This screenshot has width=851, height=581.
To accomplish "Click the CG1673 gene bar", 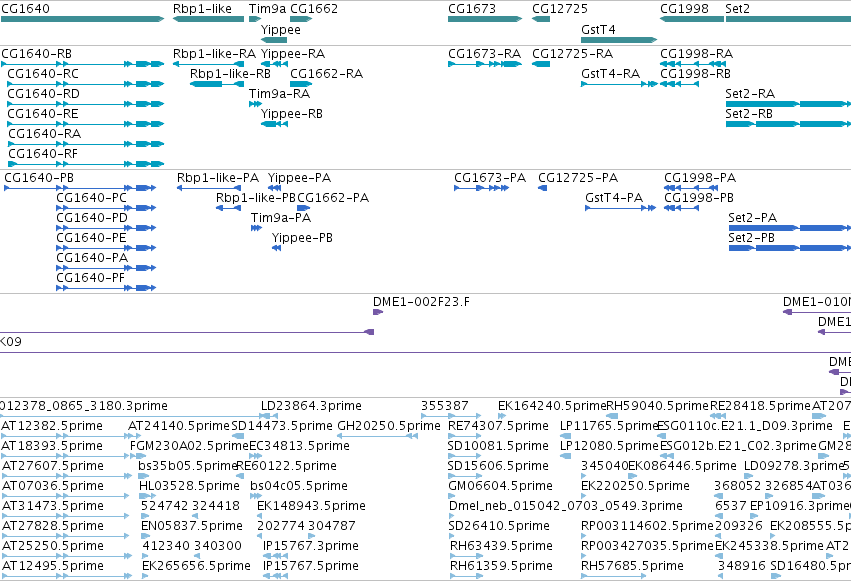I will click(x=485, y=19).
